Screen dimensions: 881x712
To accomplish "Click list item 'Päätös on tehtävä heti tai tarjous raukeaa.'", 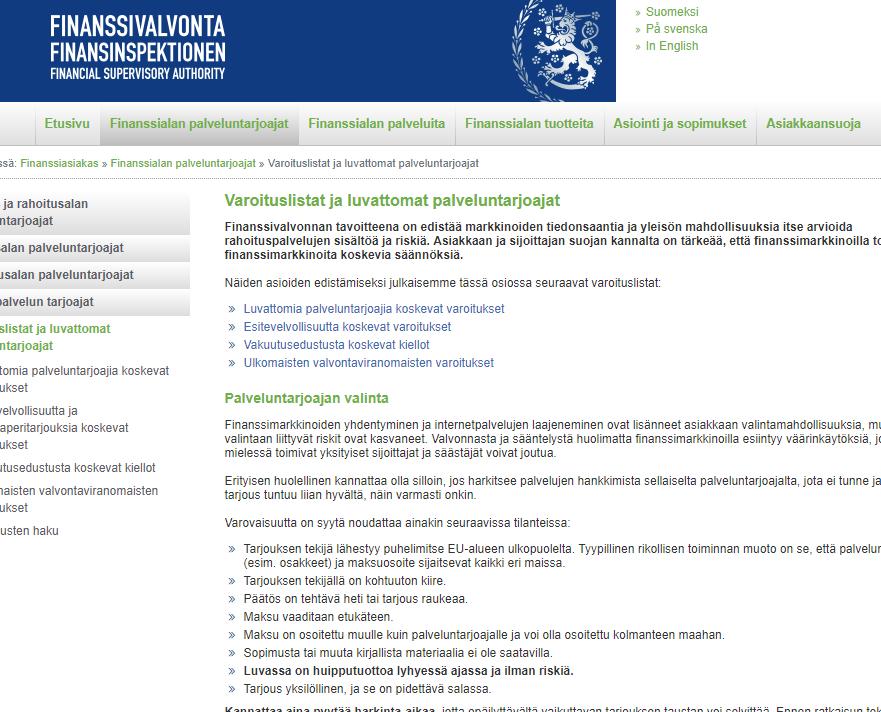I will tap(355, 598).
